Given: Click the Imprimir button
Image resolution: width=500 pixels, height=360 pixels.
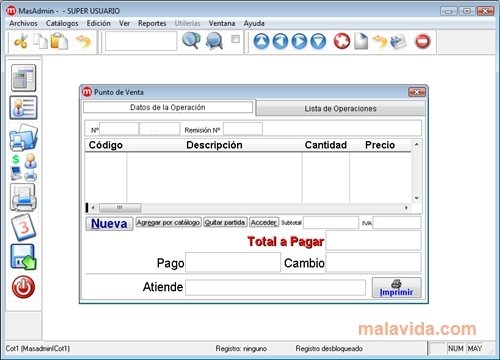Looking at the screenshot, I should [x=397, y=288].
